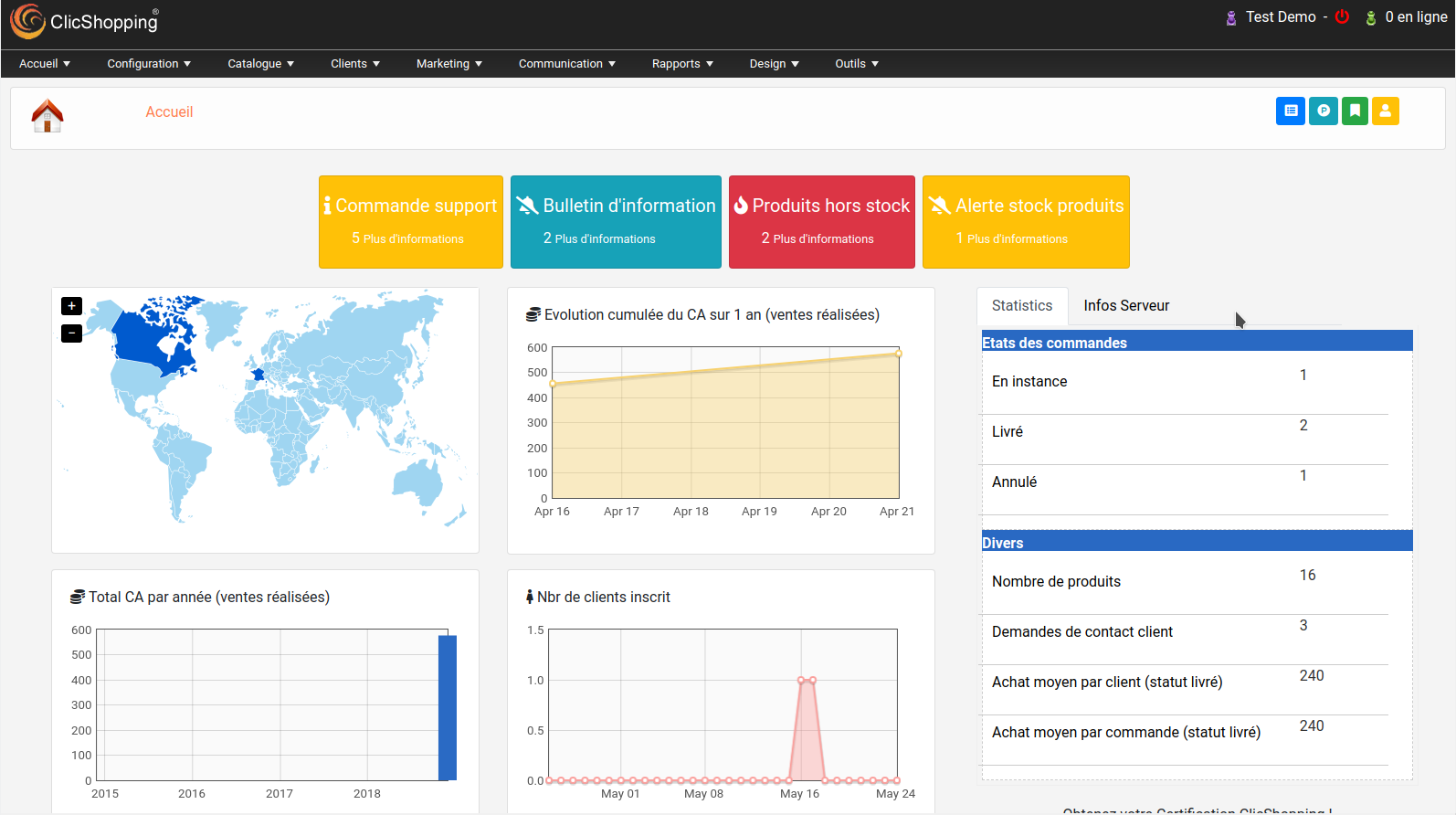
Task: Click the green online users icon
Action: click(1371, 17)
